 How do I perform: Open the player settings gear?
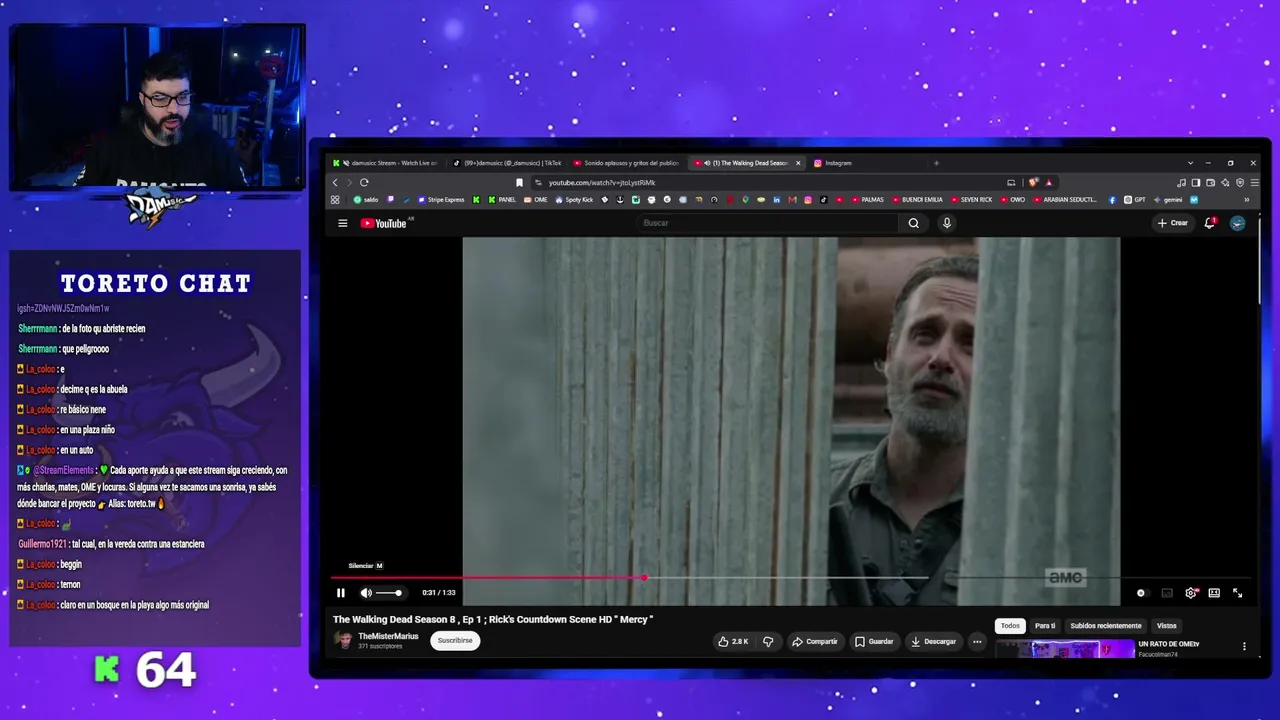click(x=1190, y=593)
